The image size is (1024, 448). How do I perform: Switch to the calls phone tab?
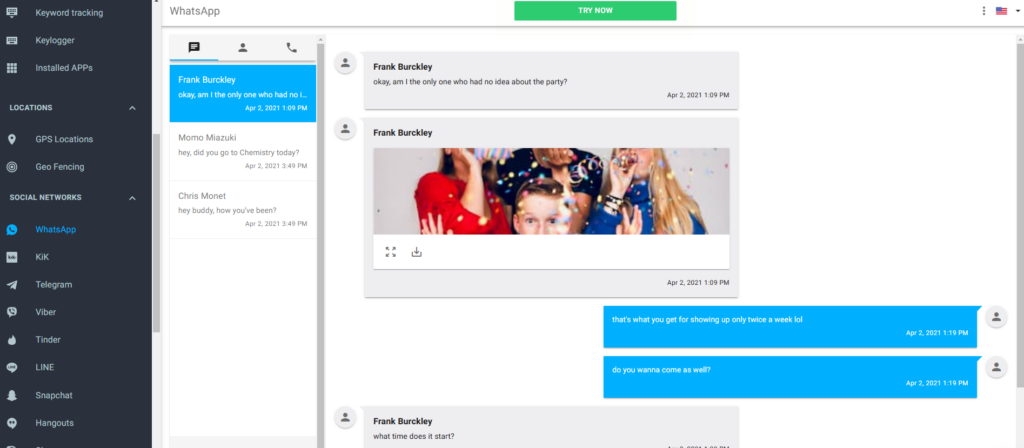[x=291, y=48]
